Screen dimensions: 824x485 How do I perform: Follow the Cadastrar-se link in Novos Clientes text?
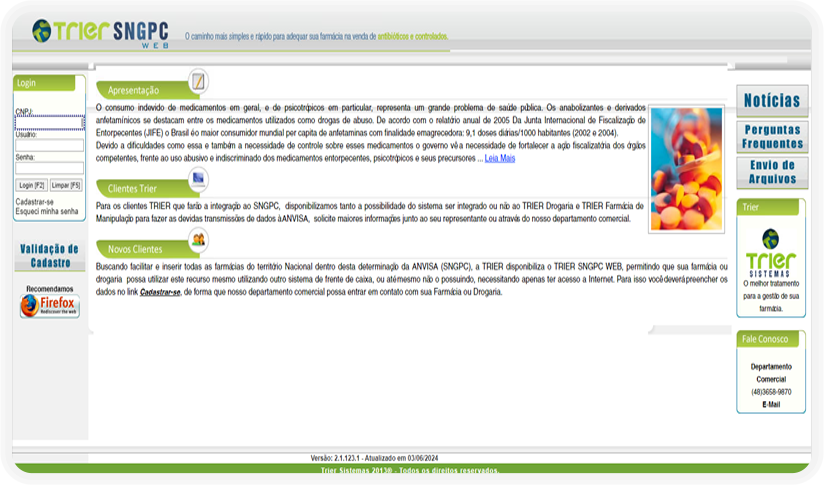coord(160,292)
